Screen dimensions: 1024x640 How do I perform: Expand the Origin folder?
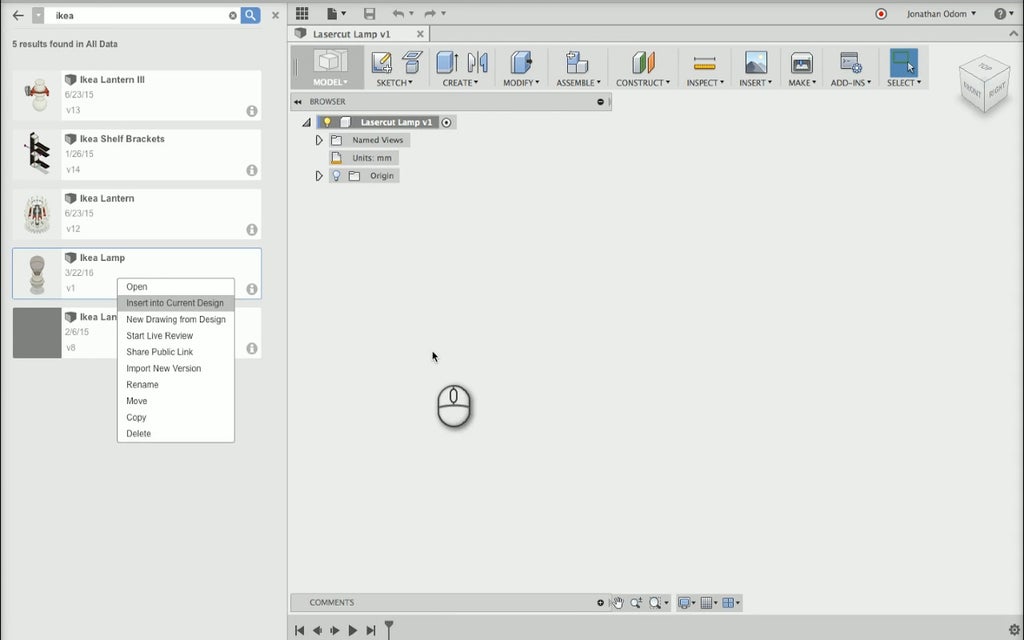click(319, 176)
